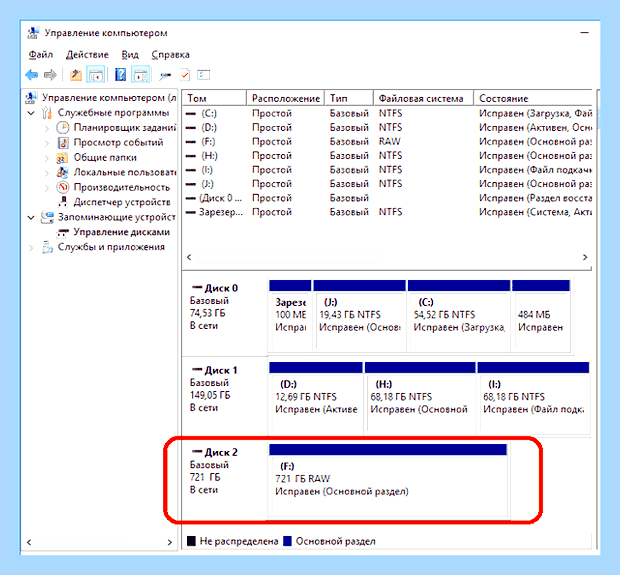Toggle the show/hide console tree icon
This screenshot has width=620, height=575.
tap(96, 74)
